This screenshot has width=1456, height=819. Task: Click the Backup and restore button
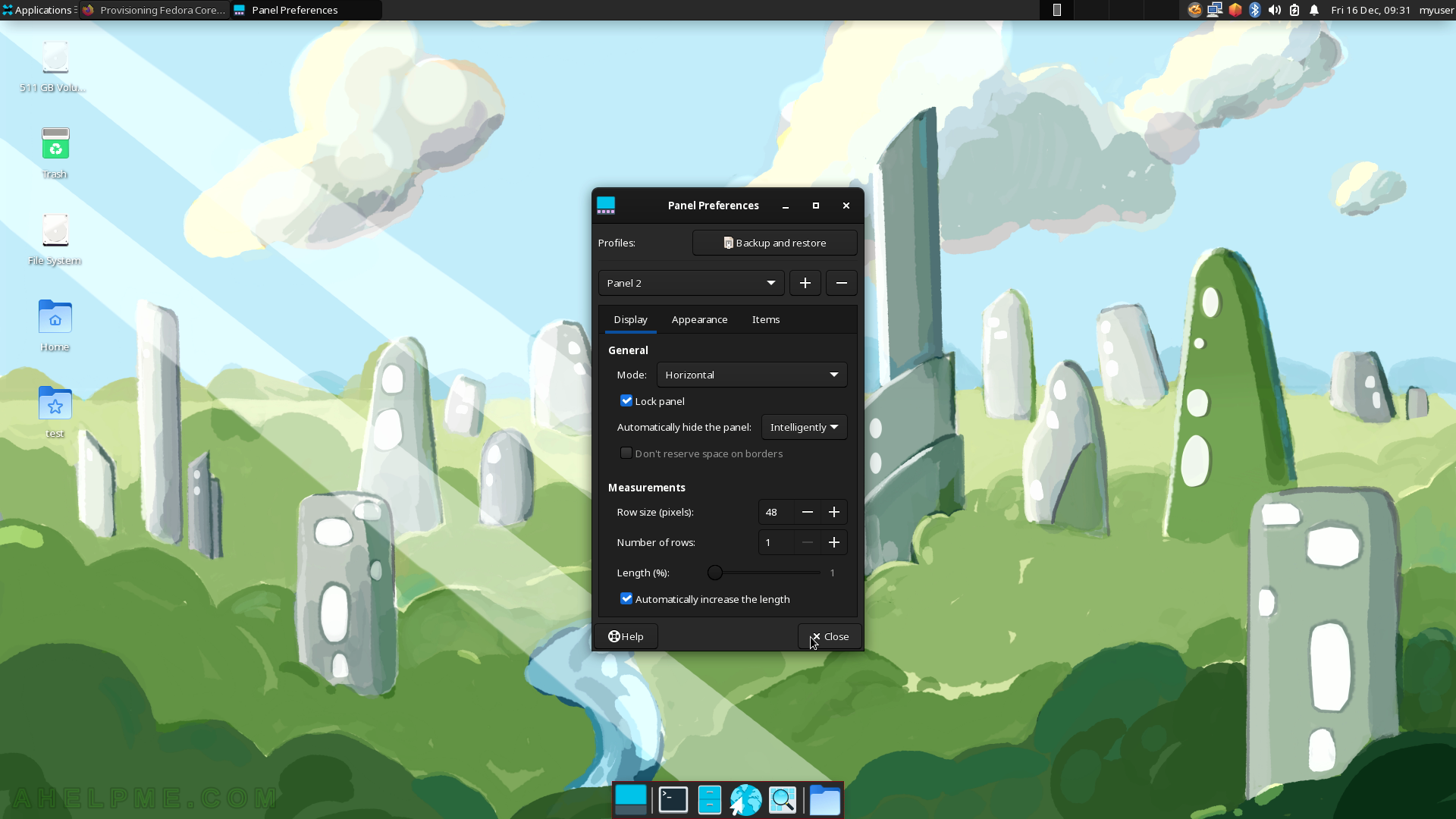pyautogui.click(x=775, y=243)
